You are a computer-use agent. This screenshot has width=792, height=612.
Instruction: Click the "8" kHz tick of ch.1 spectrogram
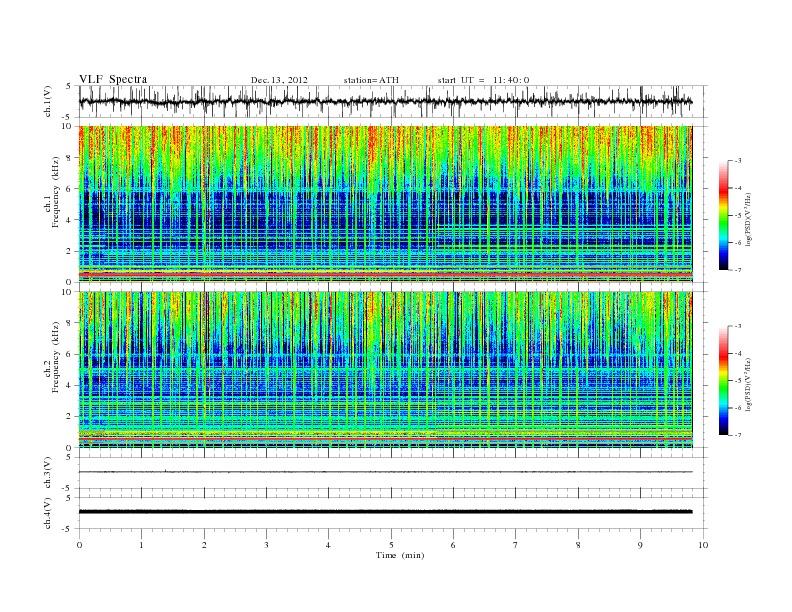click(69, 158)
